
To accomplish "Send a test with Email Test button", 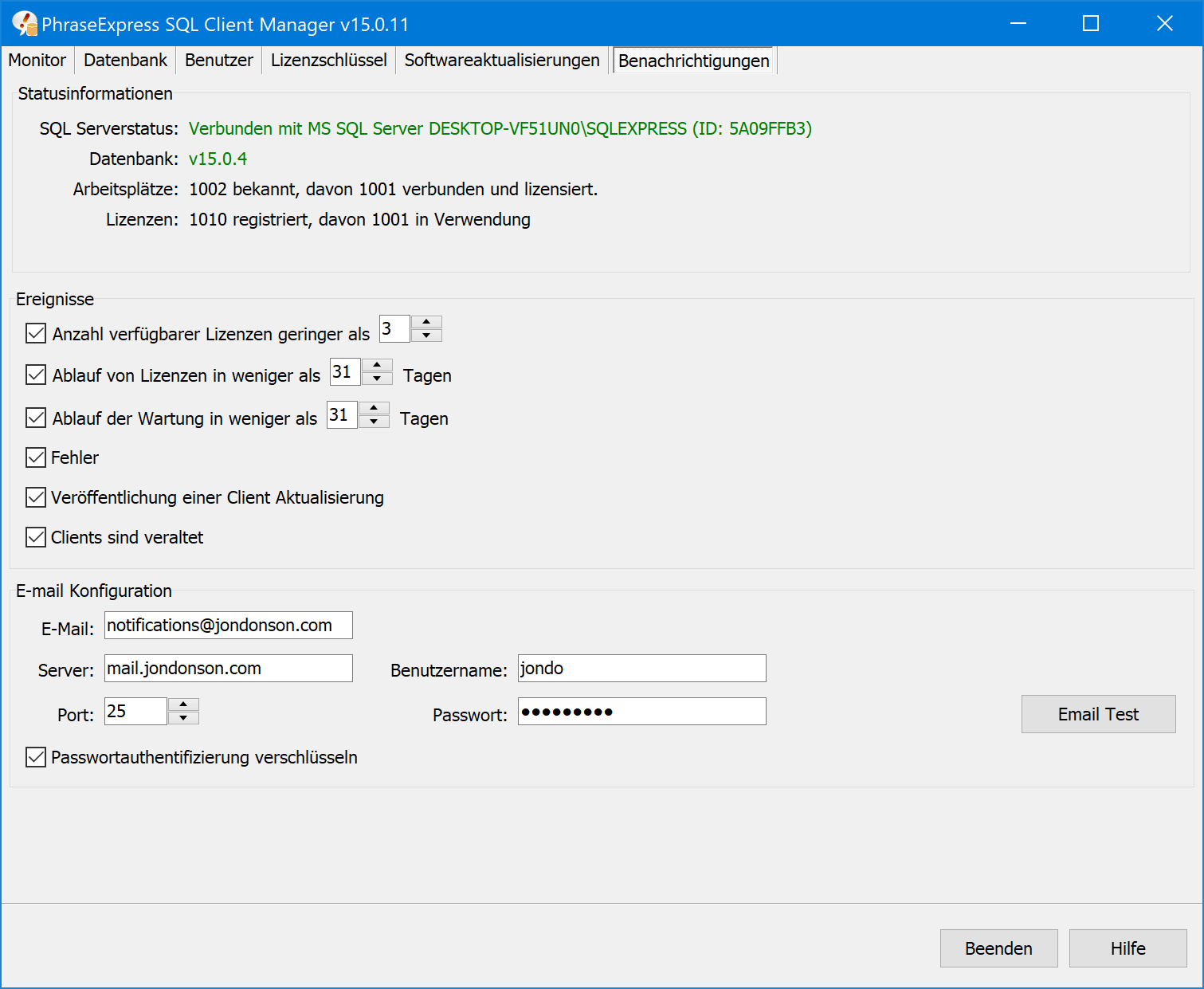I will tap(1098, 714).
